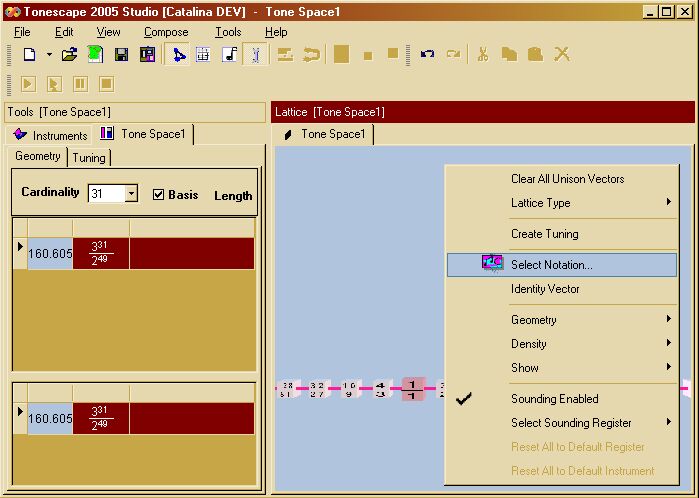The height and width of the screenshot is (498, 699).
Task: Click the grid table toolbar icon
Action: tap(203, 55)
